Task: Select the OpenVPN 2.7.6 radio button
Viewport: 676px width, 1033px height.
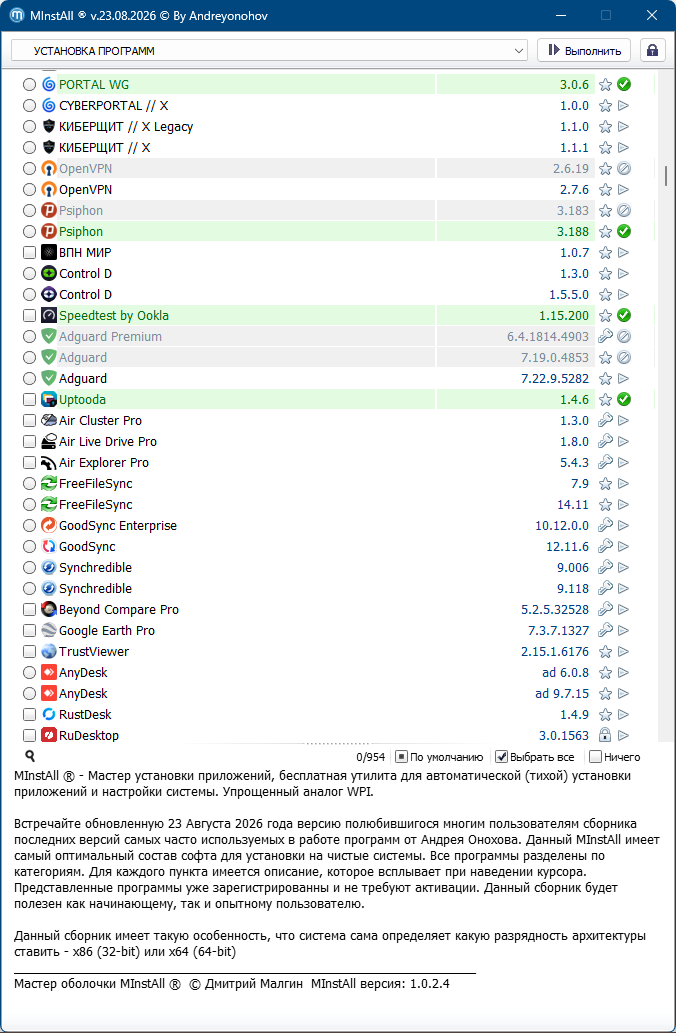Action: [29, 190]
